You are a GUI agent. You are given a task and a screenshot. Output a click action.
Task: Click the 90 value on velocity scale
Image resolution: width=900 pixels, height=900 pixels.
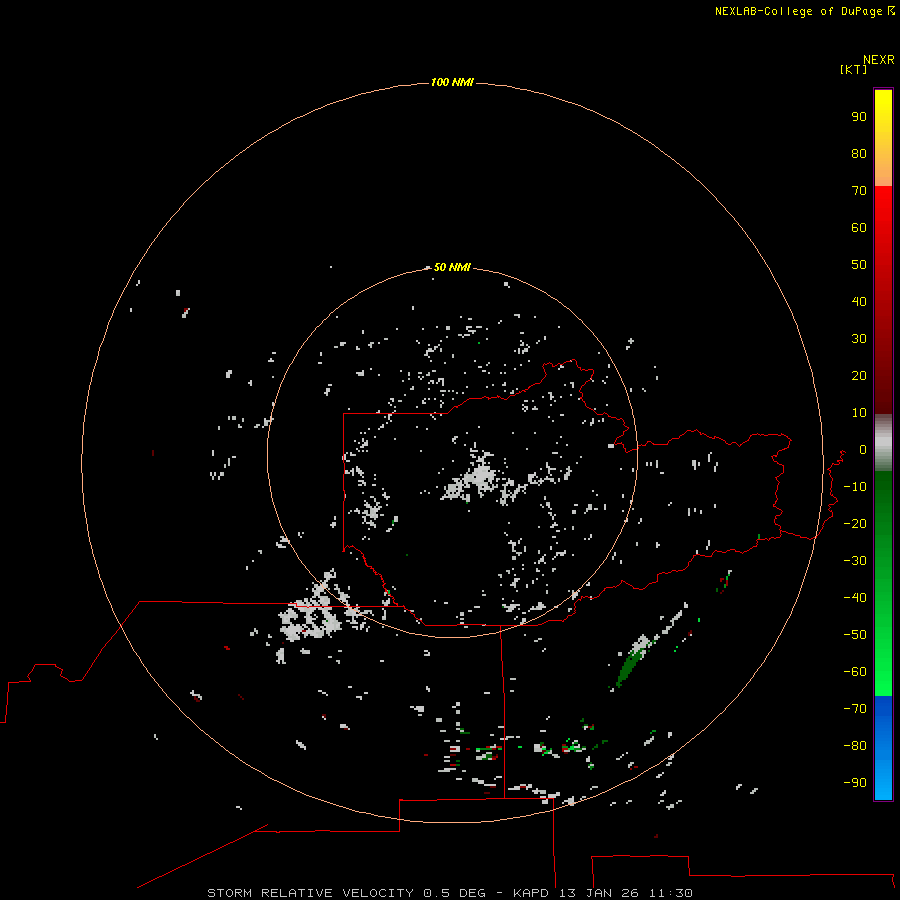859,117
